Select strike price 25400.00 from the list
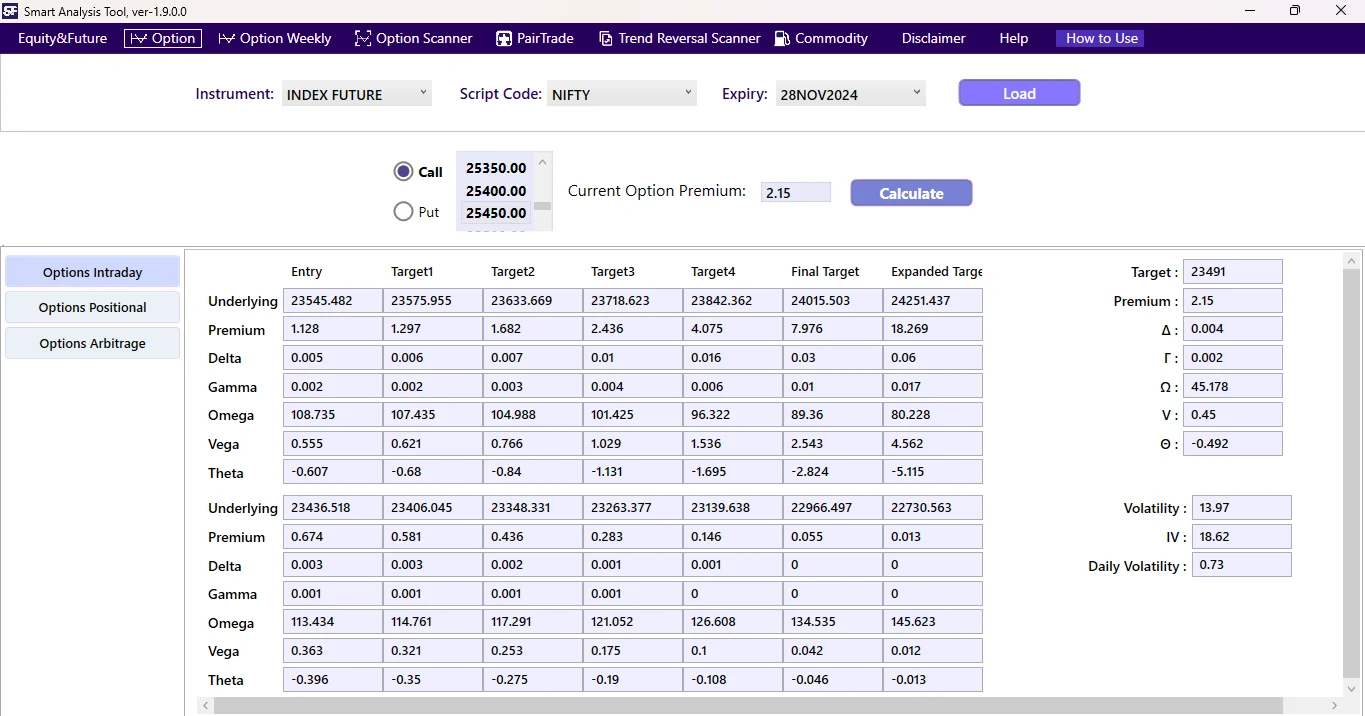This screenshot has width=1365, height=716. [x=495, y=190]
